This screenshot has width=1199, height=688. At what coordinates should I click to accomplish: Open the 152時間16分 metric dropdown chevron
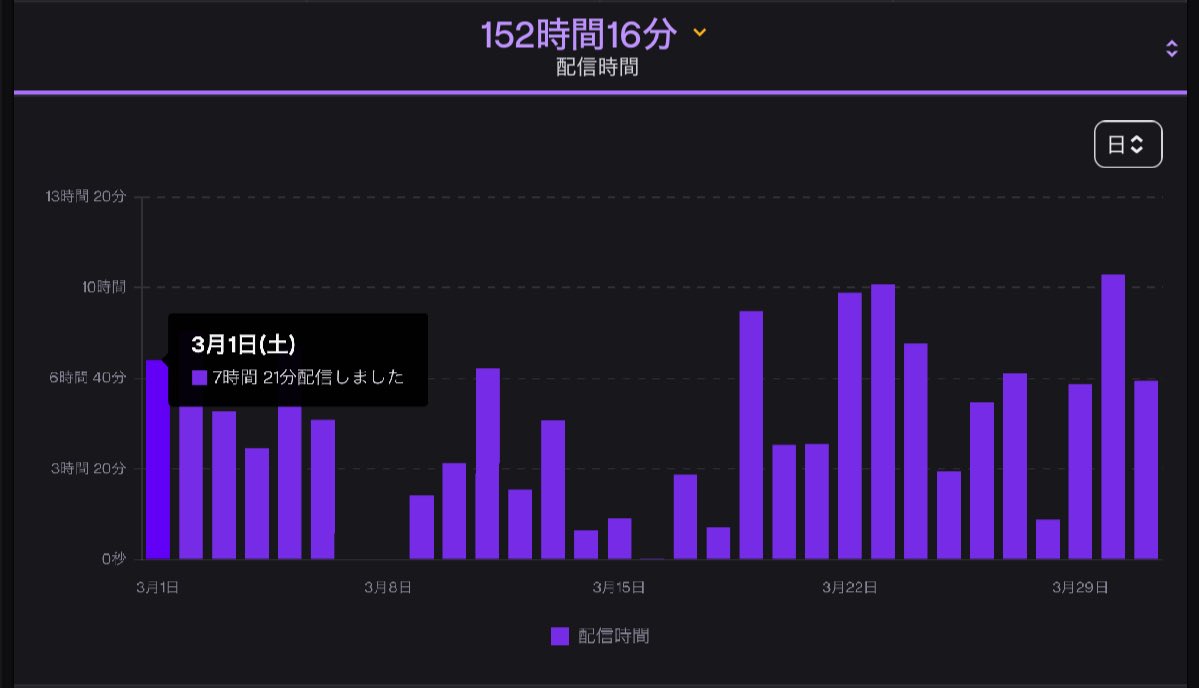pos(700,32)
